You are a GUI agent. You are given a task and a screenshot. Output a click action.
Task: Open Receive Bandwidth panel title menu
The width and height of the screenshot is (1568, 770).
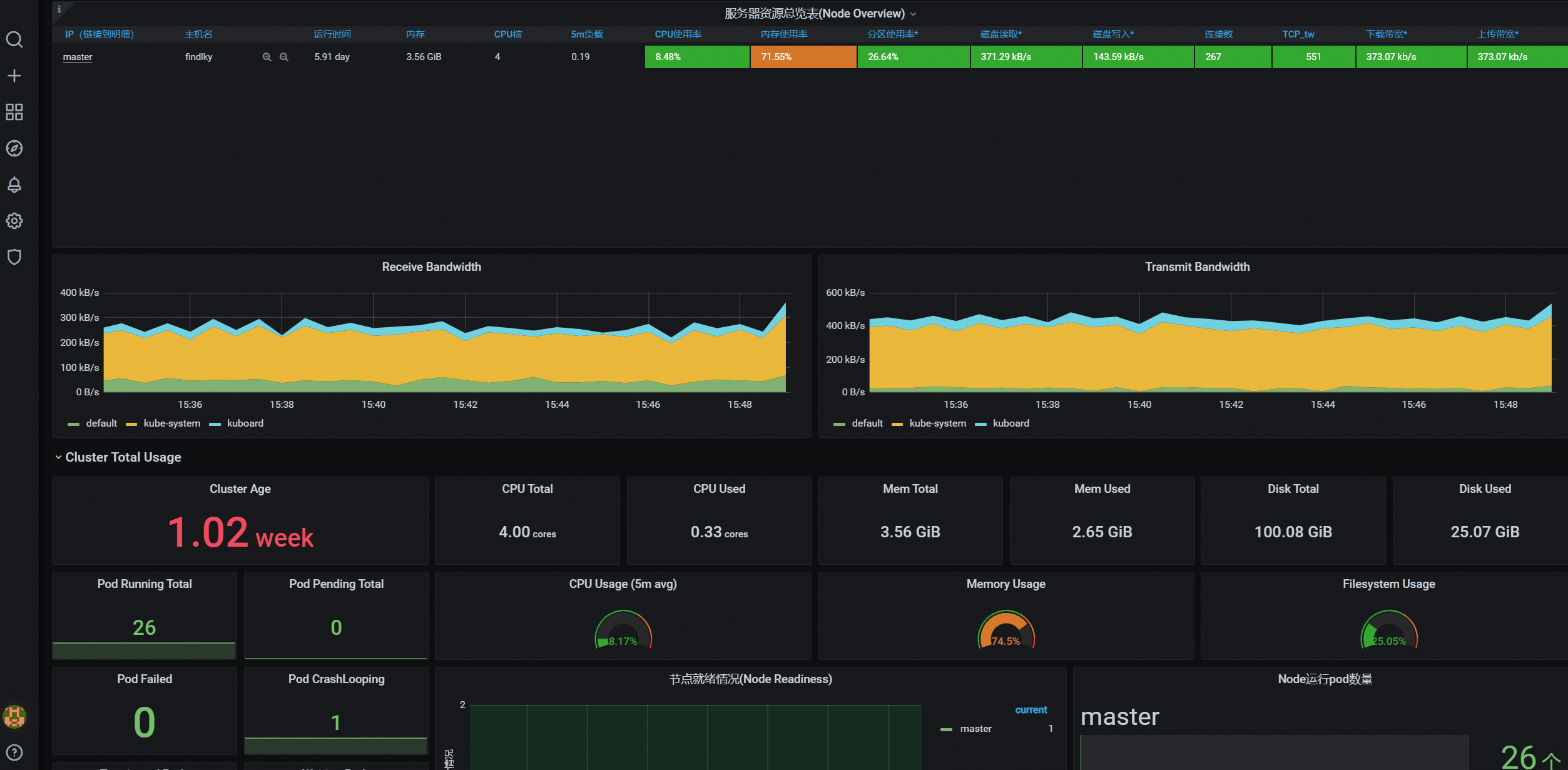coord(431,267)
